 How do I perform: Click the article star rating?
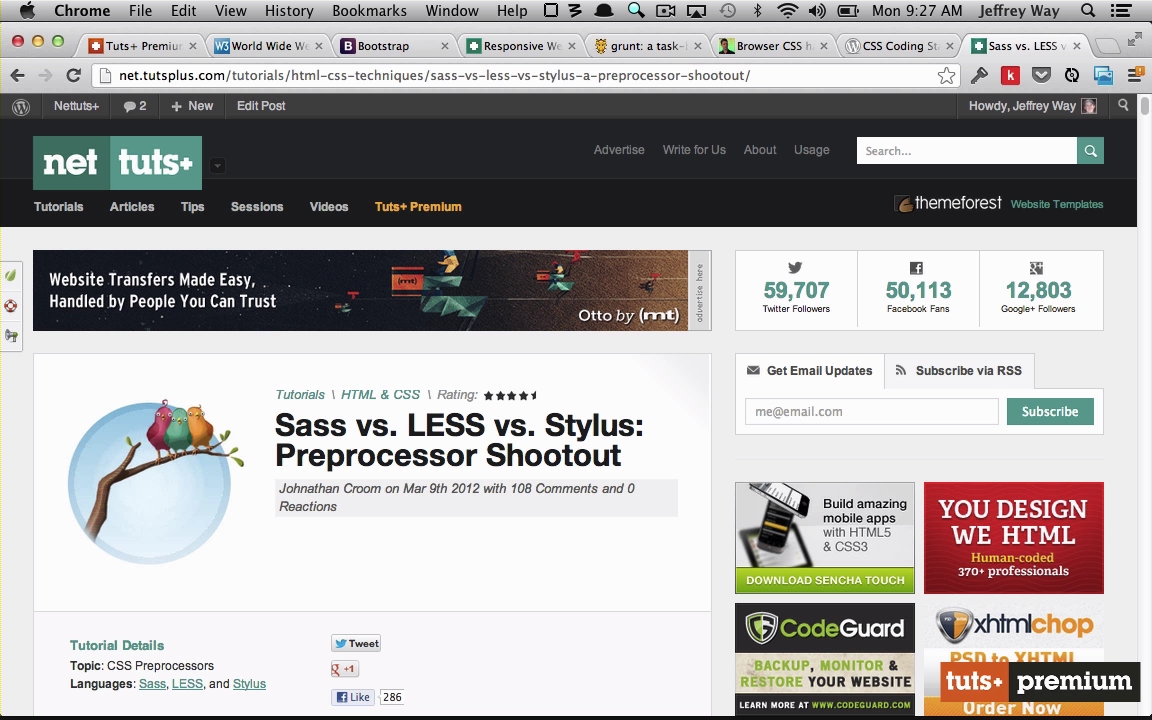point(510,395)
